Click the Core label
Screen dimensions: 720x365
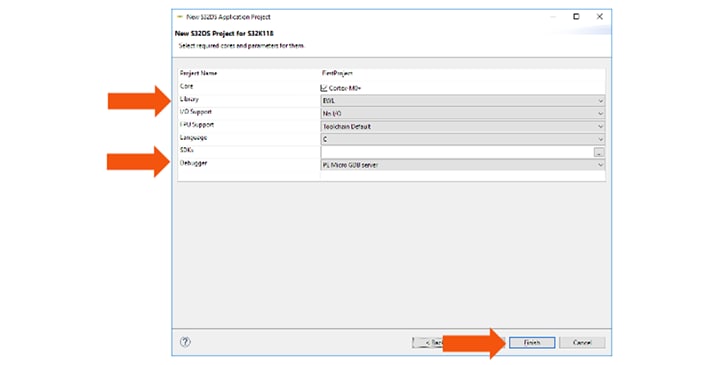(186, 86)
